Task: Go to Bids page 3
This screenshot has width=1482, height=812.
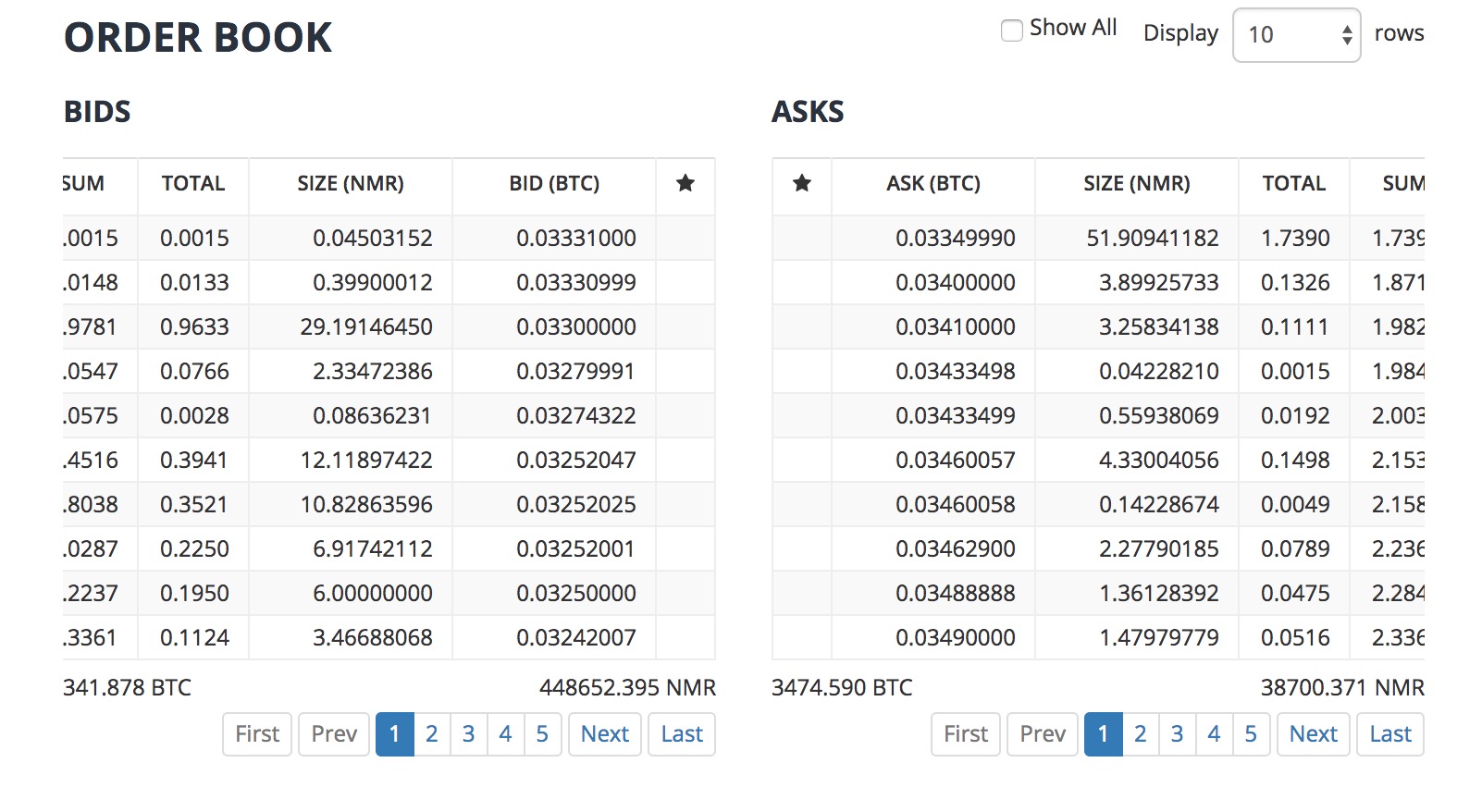Action: pos(468,734)
